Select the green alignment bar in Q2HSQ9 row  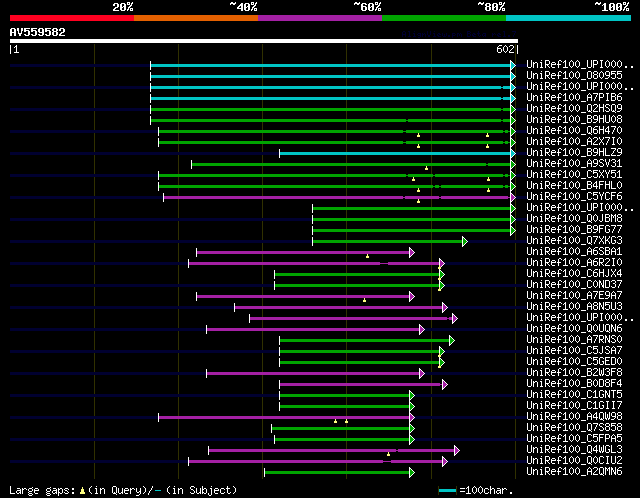tap(331, 109)
